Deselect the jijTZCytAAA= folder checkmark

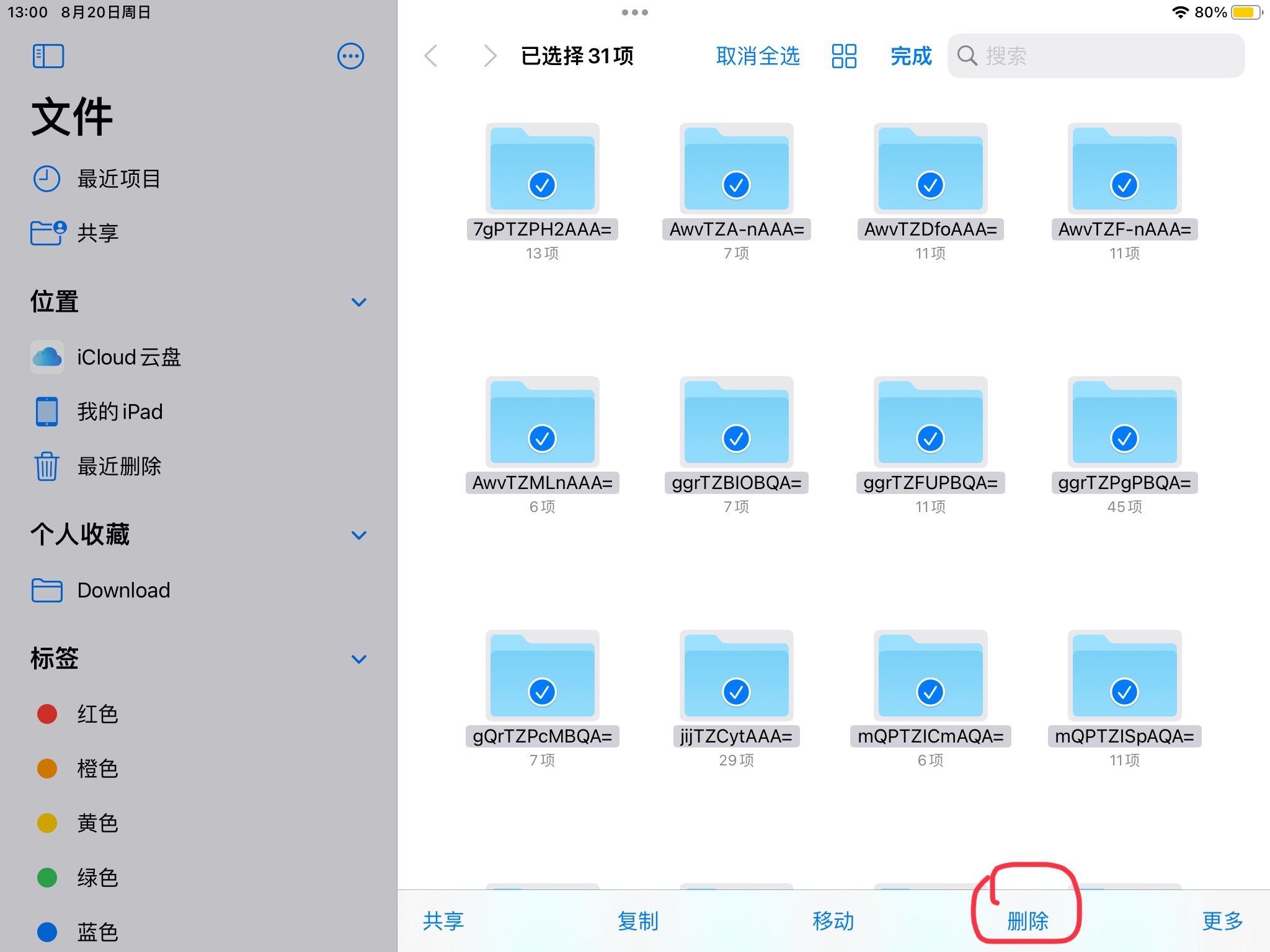point(737,692)
